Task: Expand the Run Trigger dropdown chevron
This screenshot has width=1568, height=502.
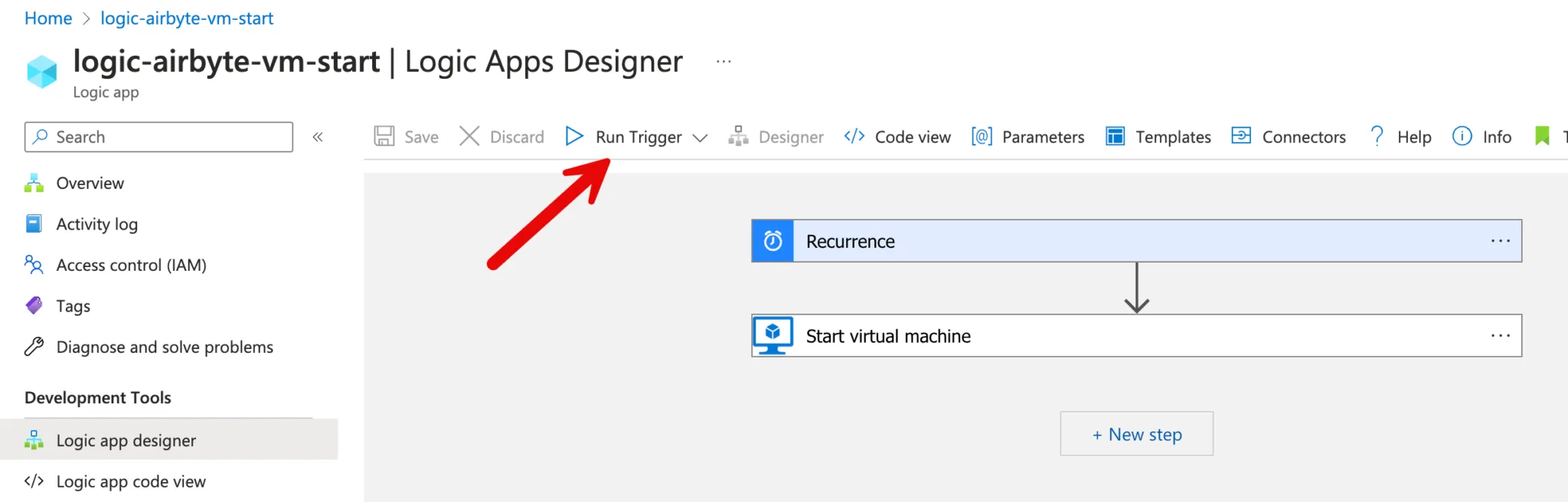Action: pos(700,138)
